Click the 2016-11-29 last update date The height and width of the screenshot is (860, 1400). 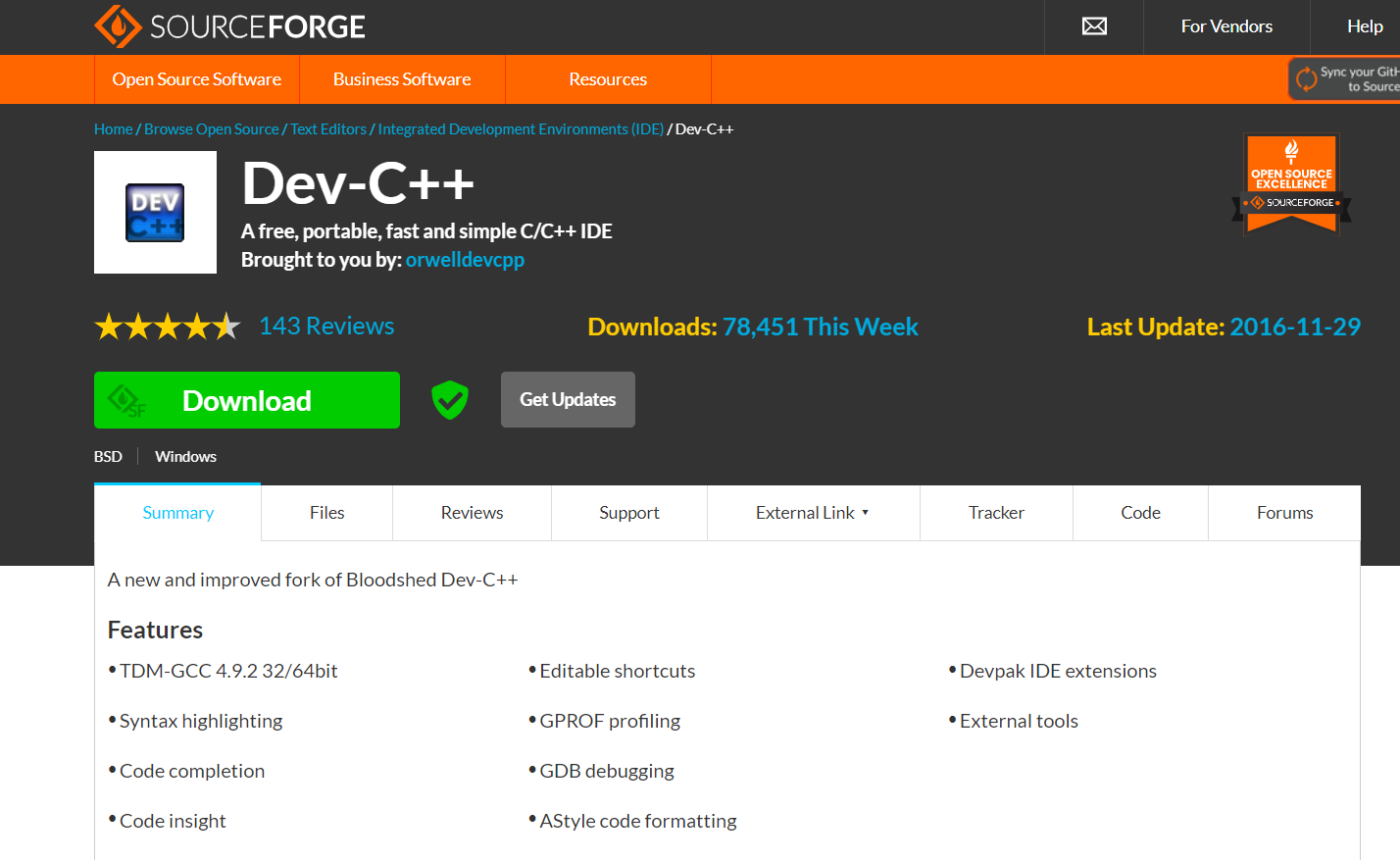pos(1295,327)
